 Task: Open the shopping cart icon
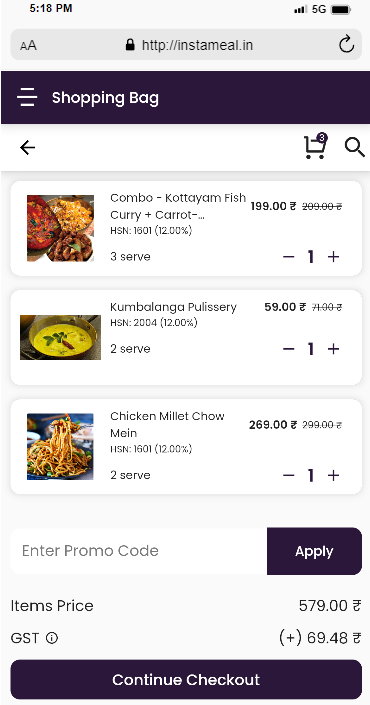(315, 146)
